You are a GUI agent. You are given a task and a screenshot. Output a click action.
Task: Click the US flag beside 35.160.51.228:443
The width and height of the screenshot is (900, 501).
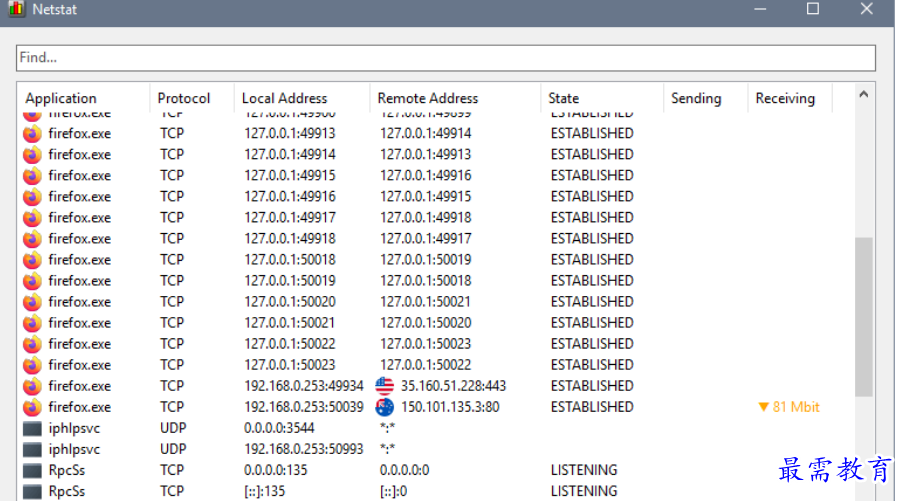(x=385, y=386)
